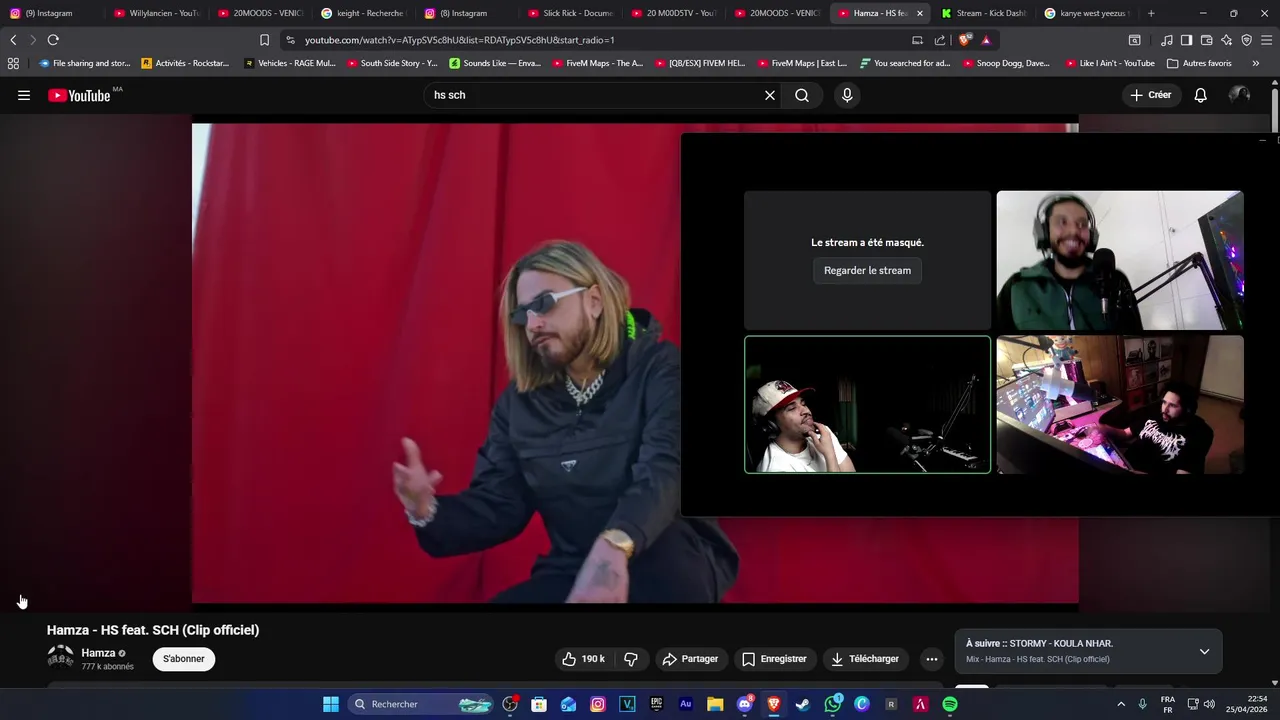Toggle microphone from the system tray
1280x720 pixels.
point(1142,704)
